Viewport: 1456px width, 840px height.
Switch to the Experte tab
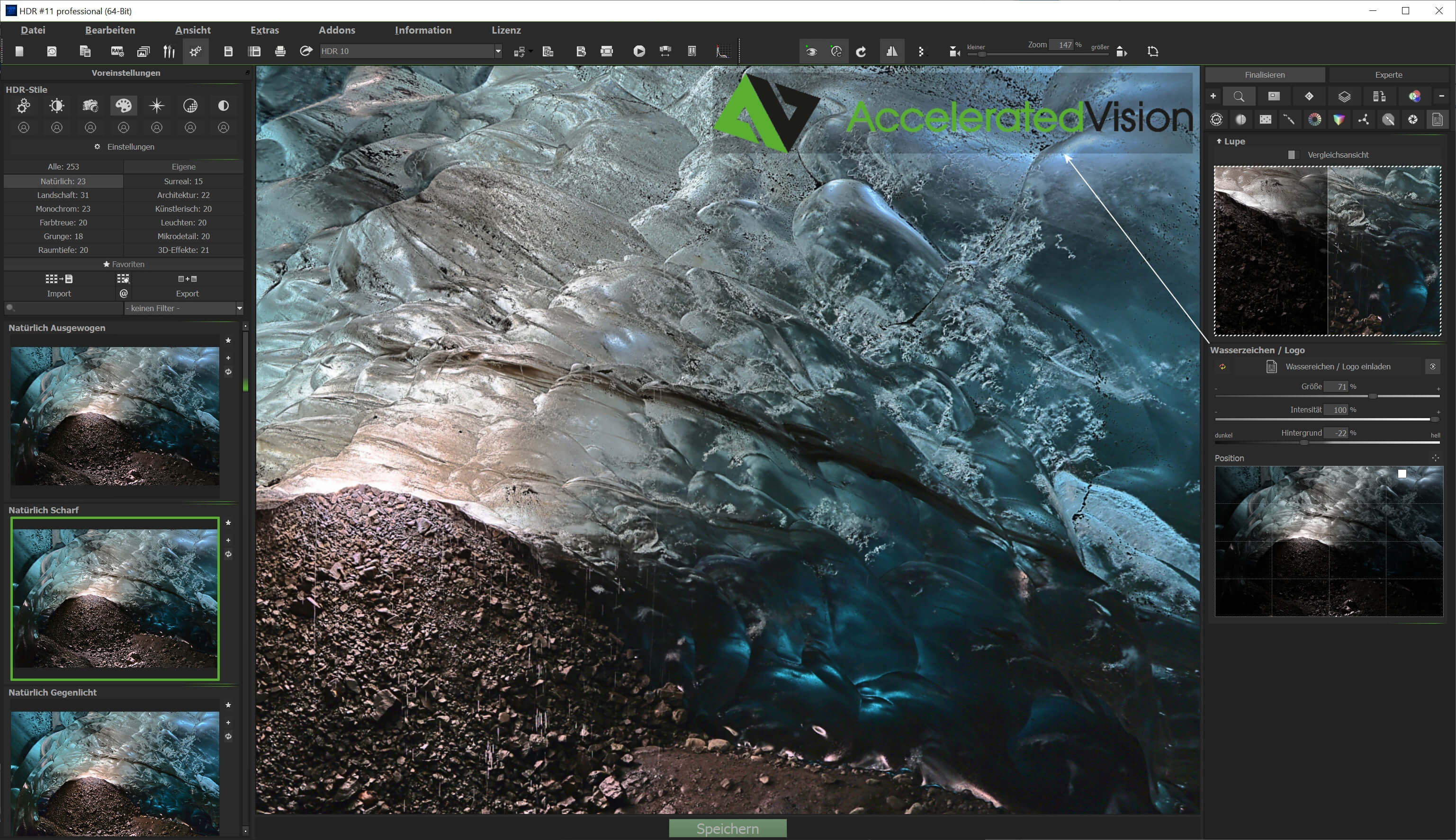click(1388, 75)
